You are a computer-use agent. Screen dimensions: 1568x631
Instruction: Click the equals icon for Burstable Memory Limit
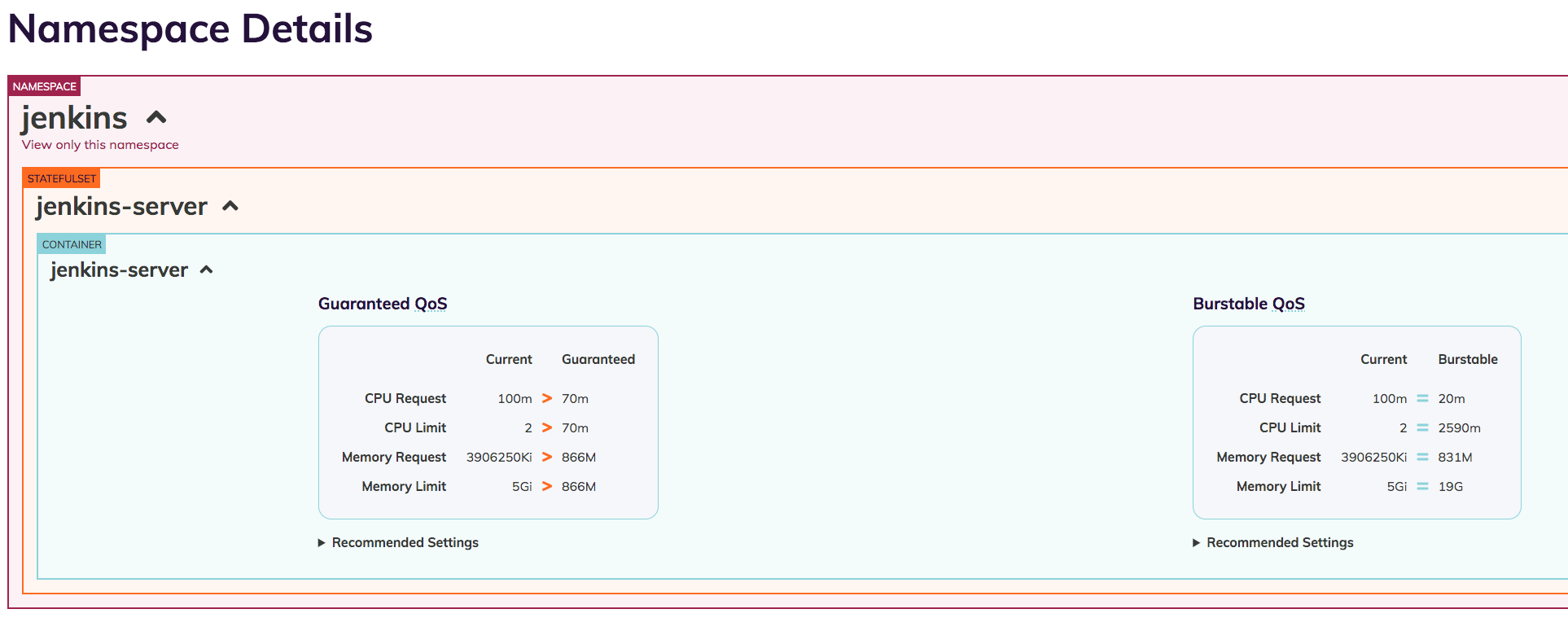click(x=1422, y=486)
